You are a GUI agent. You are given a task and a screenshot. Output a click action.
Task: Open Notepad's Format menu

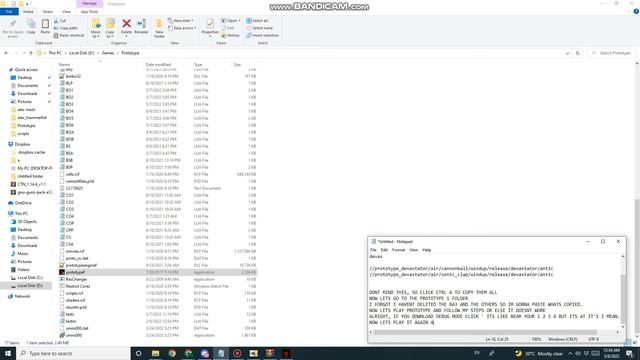click(398, 250)
